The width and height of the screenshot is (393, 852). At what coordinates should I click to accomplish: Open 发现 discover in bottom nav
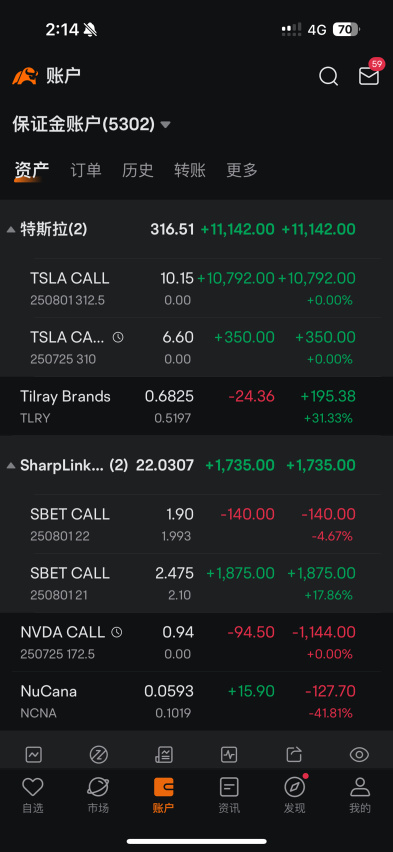[295, 795]
